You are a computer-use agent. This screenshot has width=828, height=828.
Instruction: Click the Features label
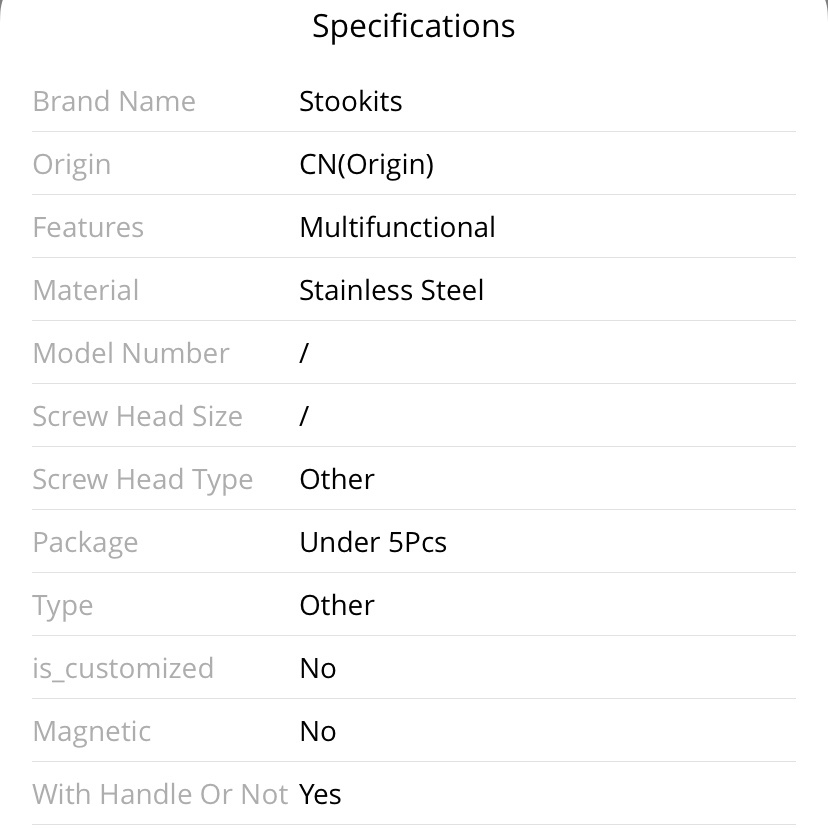click(88, 227)
